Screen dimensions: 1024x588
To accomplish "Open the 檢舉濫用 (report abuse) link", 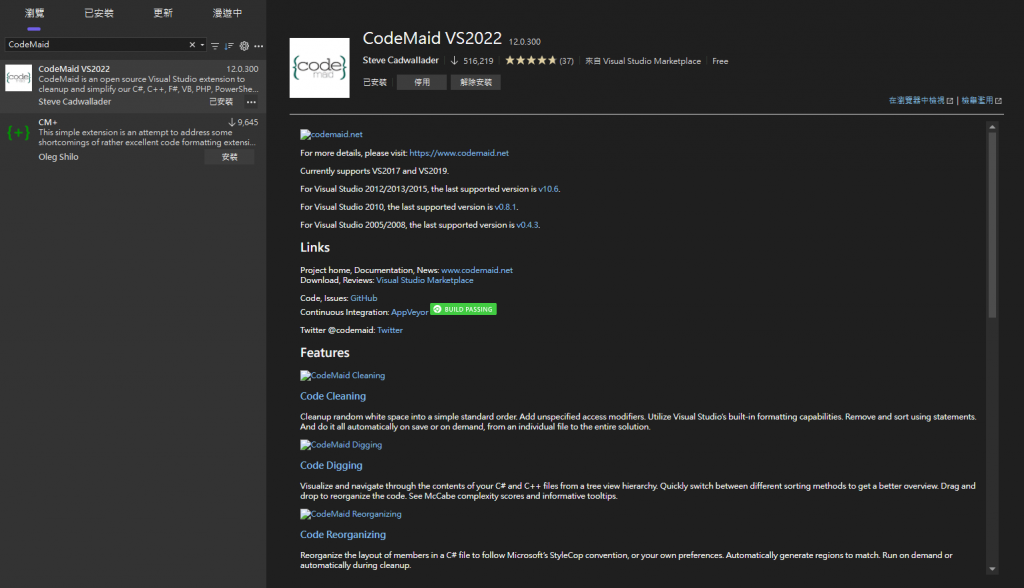I will click(982, 101).
